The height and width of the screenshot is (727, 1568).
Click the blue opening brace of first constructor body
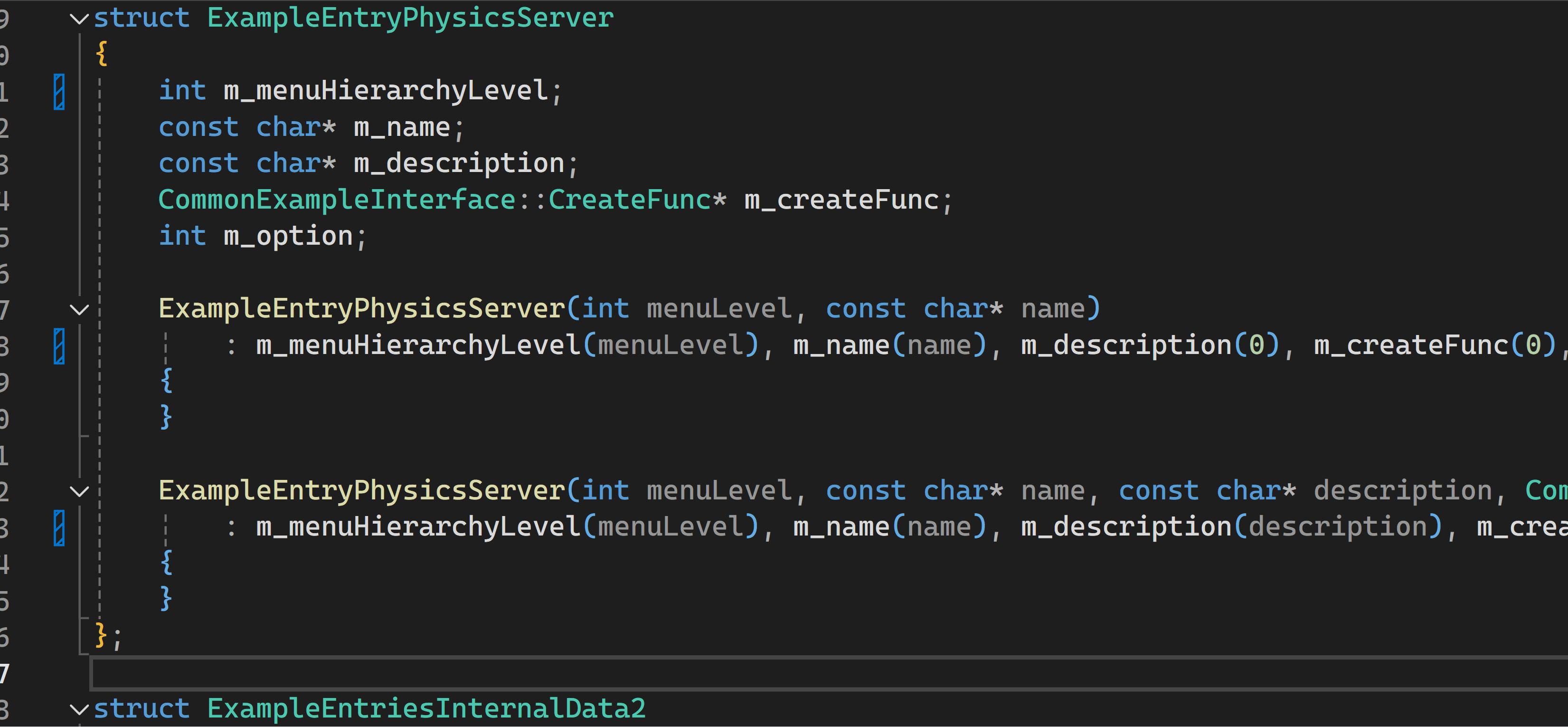click(166, 381)
